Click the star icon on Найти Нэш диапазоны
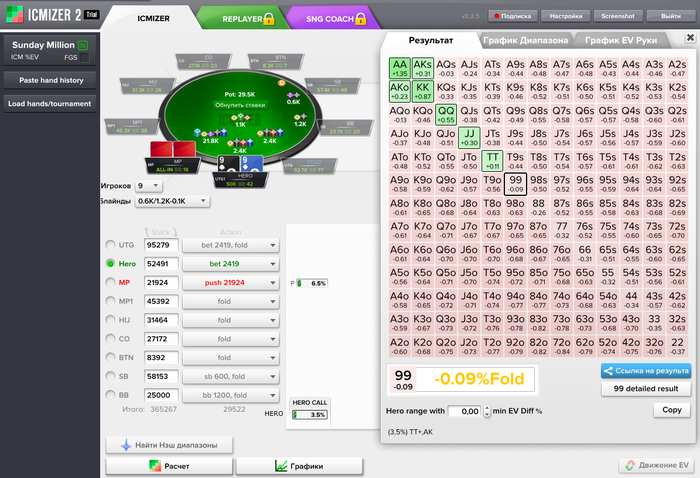This screenshot has height=478, width=700. (x=126, y=445)
